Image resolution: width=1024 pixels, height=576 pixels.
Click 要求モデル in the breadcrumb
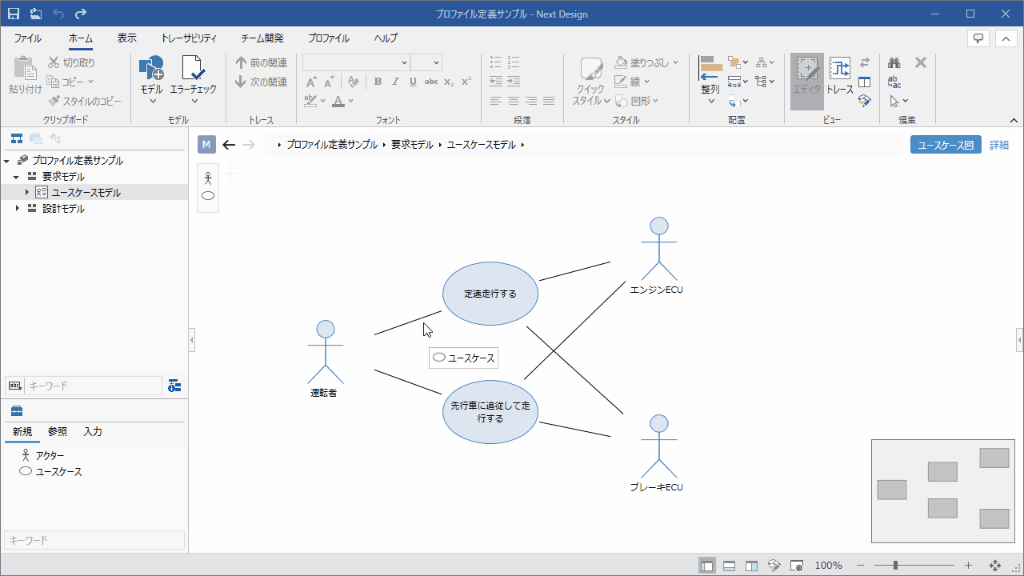(x=412, y=145)
